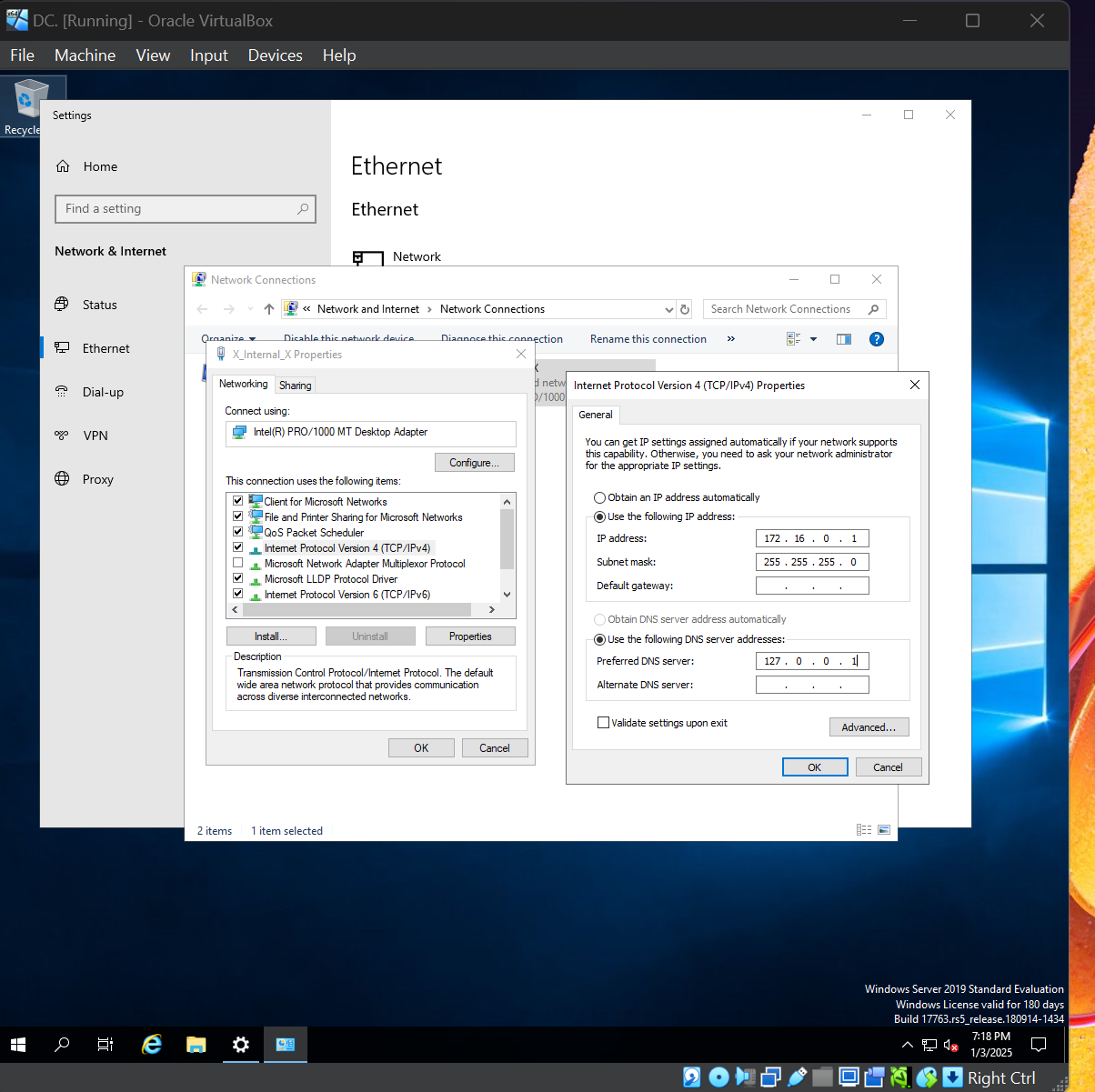Open the Windows Start menu
1095x1092 pixels.
(x=18, y=1045)
